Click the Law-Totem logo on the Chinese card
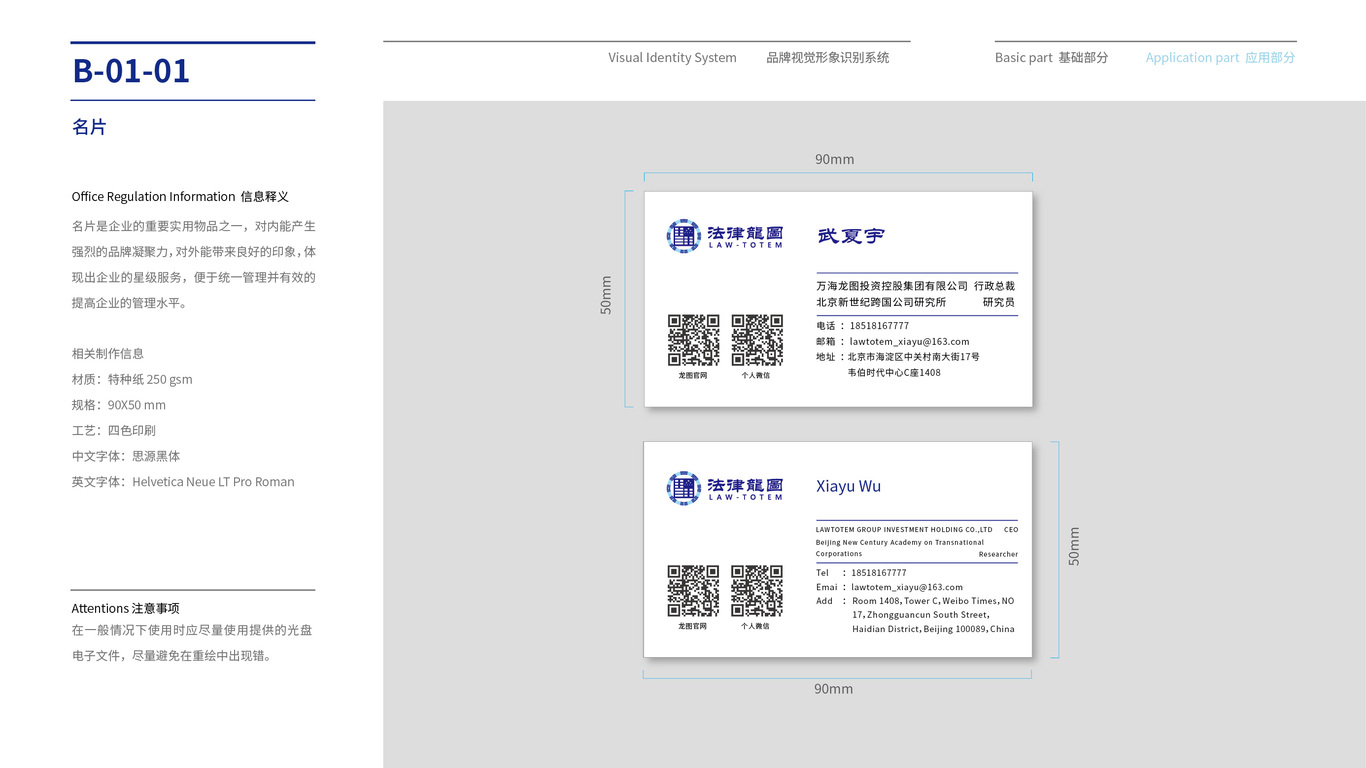 point(725,236)
